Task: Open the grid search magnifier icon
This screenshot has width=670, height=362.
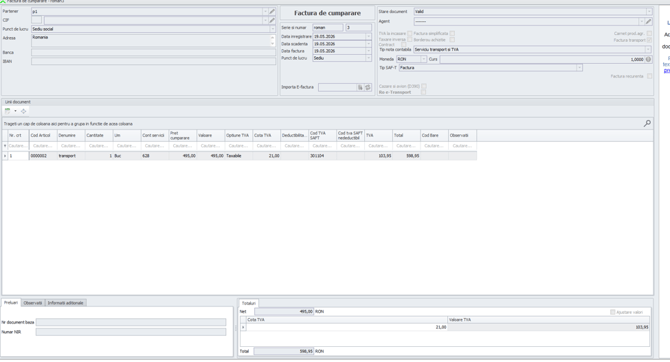Action: 647,124
